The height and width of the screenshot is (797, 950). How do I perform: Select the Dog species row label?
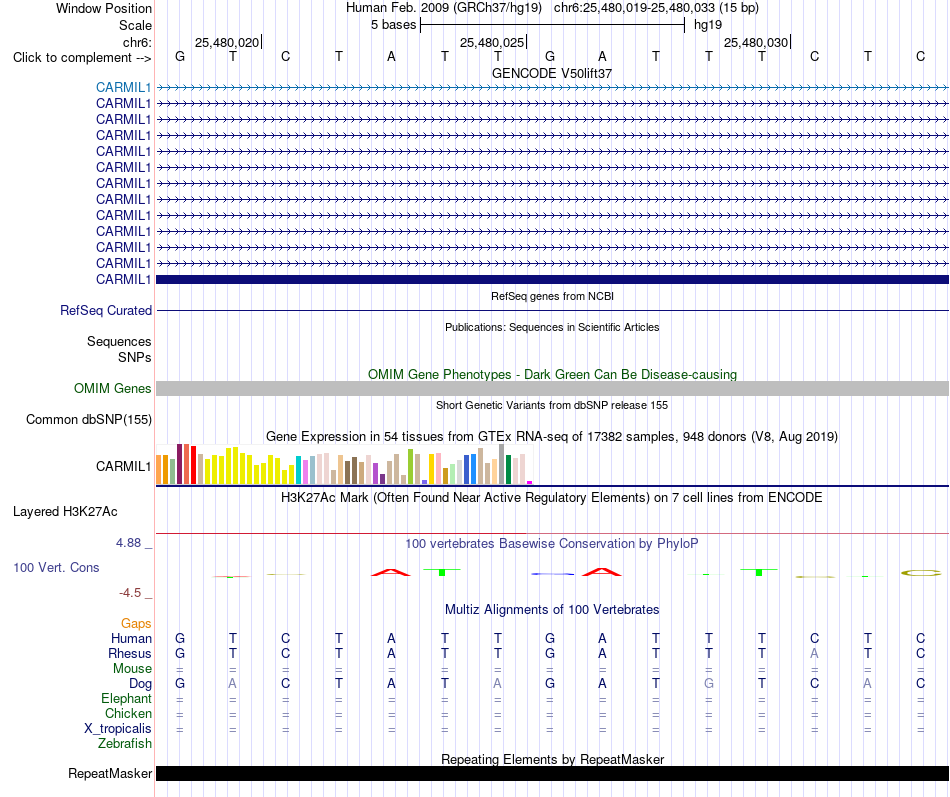pyautogui.click(x=140, y=684)
